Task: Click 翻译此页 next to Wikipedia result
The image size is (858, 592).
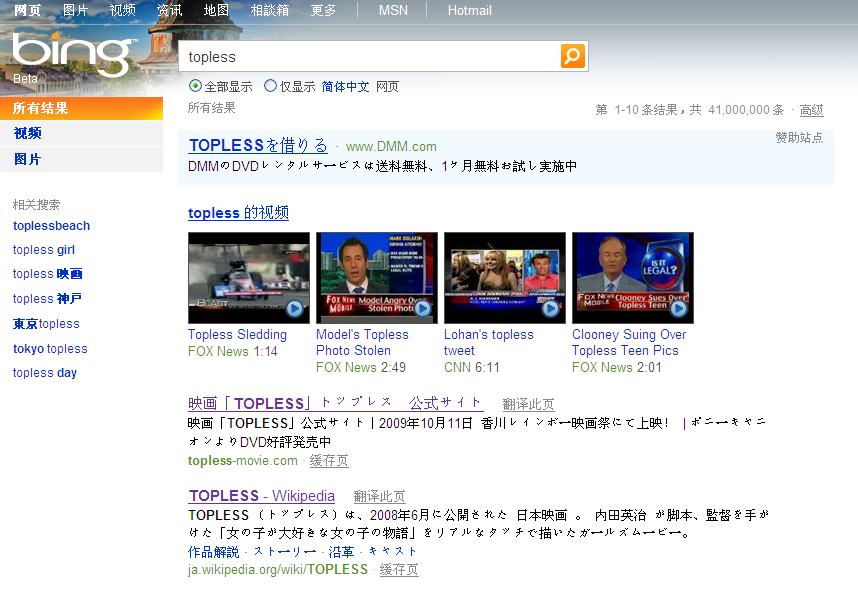Action: pos(380,496)
